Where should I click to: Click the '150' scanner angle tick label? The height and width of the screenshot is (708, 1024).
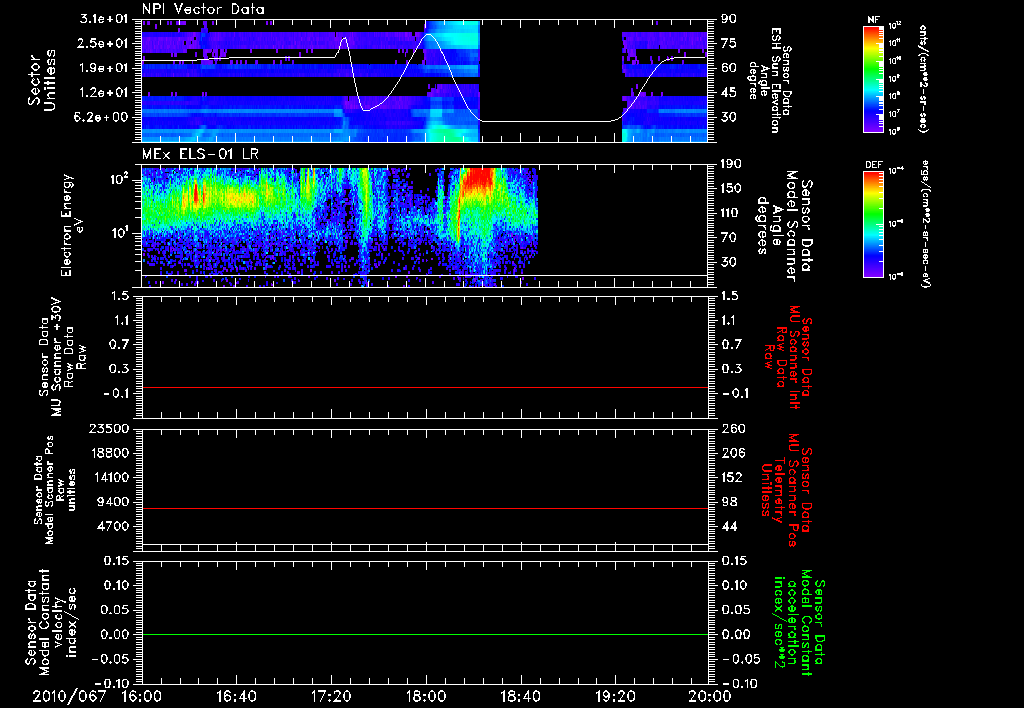[731, 188]
